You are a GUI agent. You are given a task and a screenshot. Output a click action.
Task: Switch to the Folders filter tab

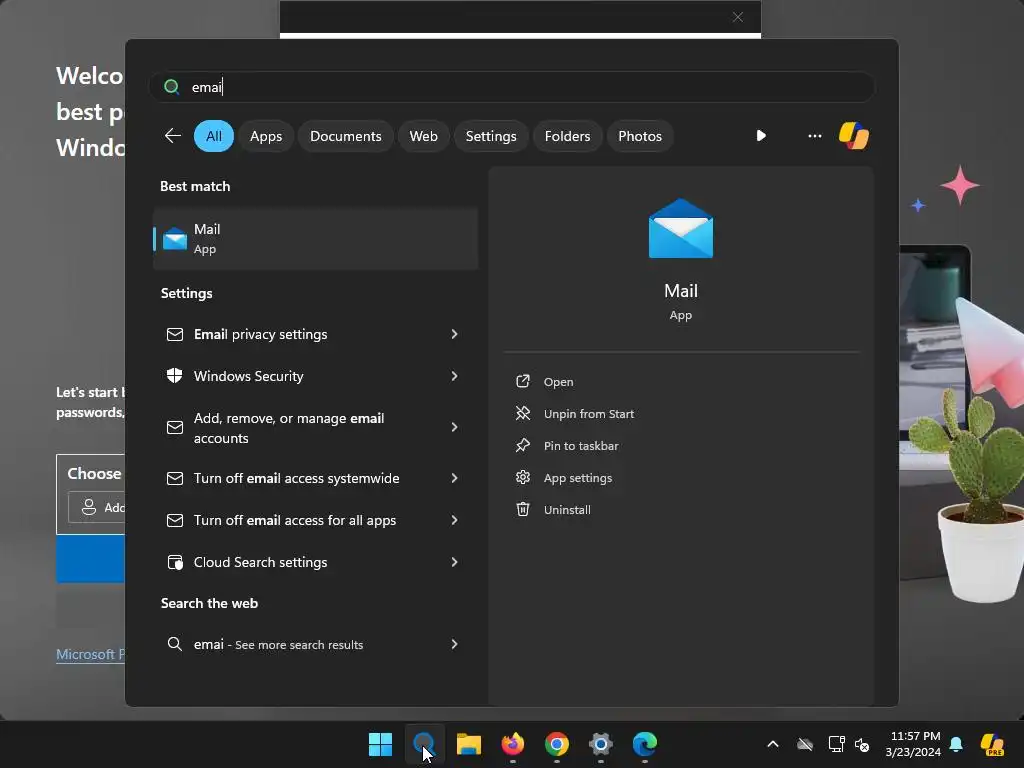point(568,136)
